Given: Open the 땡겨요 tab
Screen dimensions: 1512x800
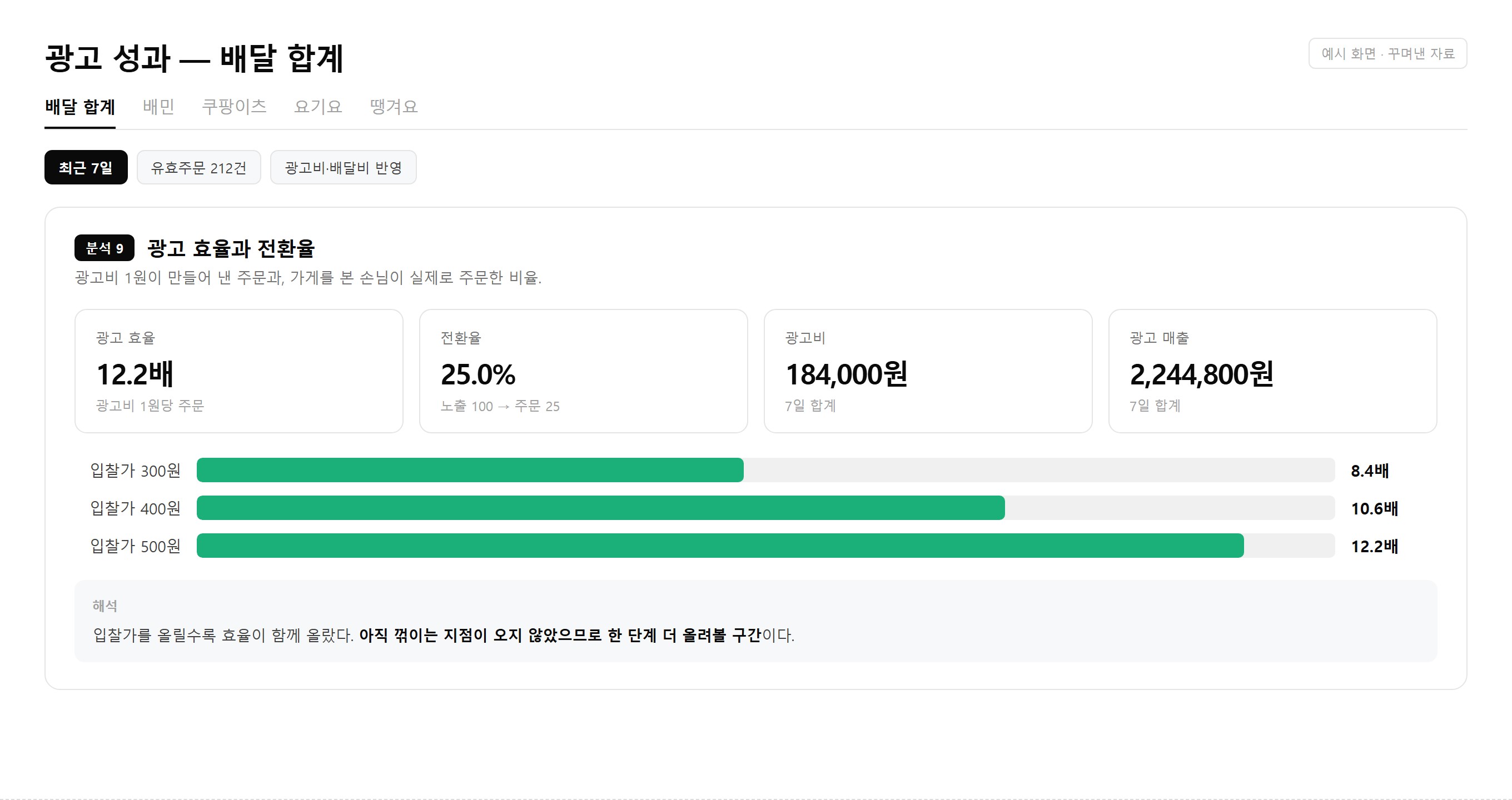Looking at the screenshot, I should click(394, 107).
